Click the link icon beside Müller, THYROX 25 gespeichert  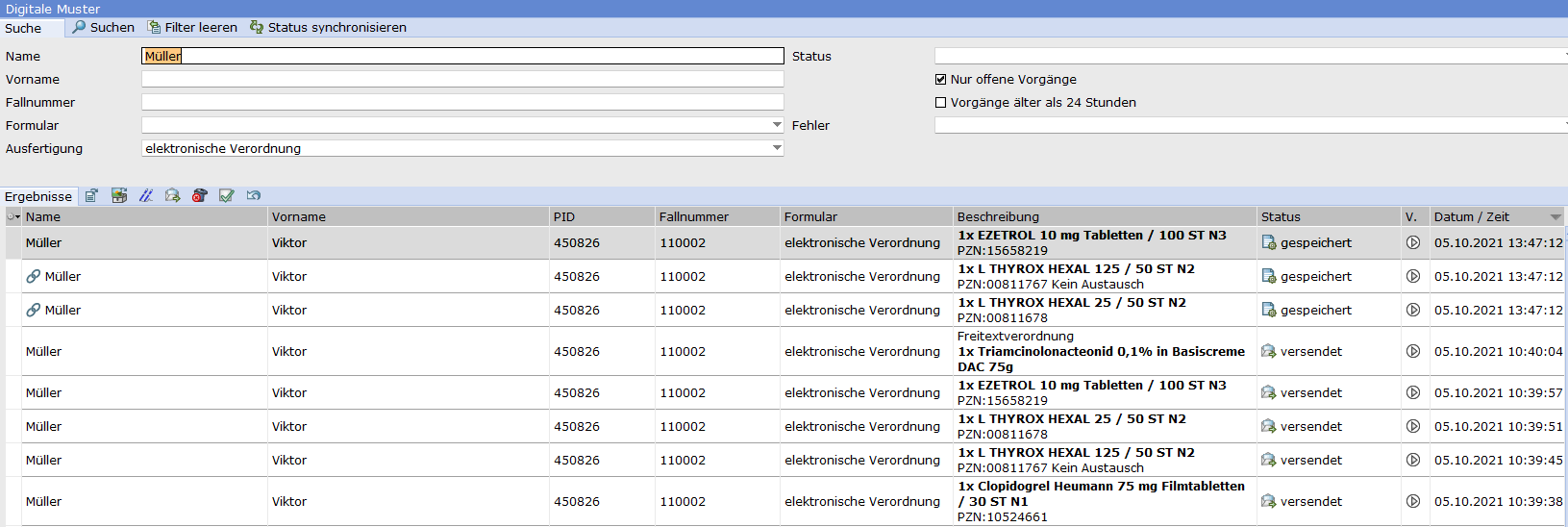[34, 310]
